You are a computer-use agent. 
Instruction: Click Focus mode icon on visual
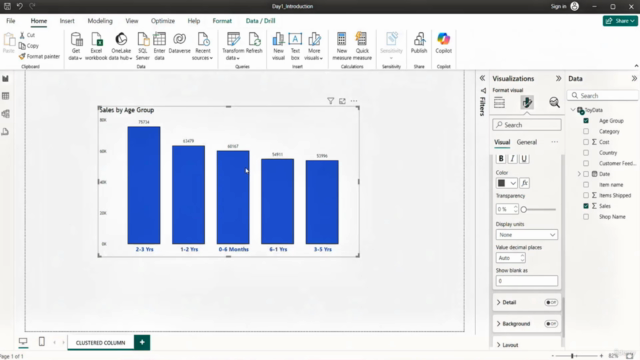point(342,101)
